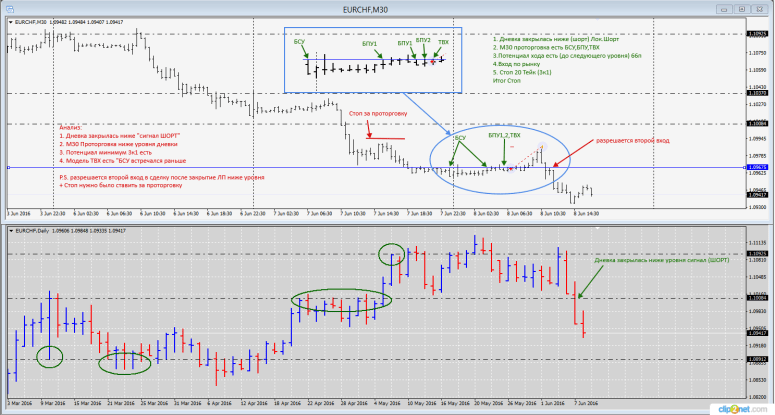This screenshot has height=415, width=775.
Task: Select the green ТВХ arrow inside blue rectangle
Action: tap(440, 53)
